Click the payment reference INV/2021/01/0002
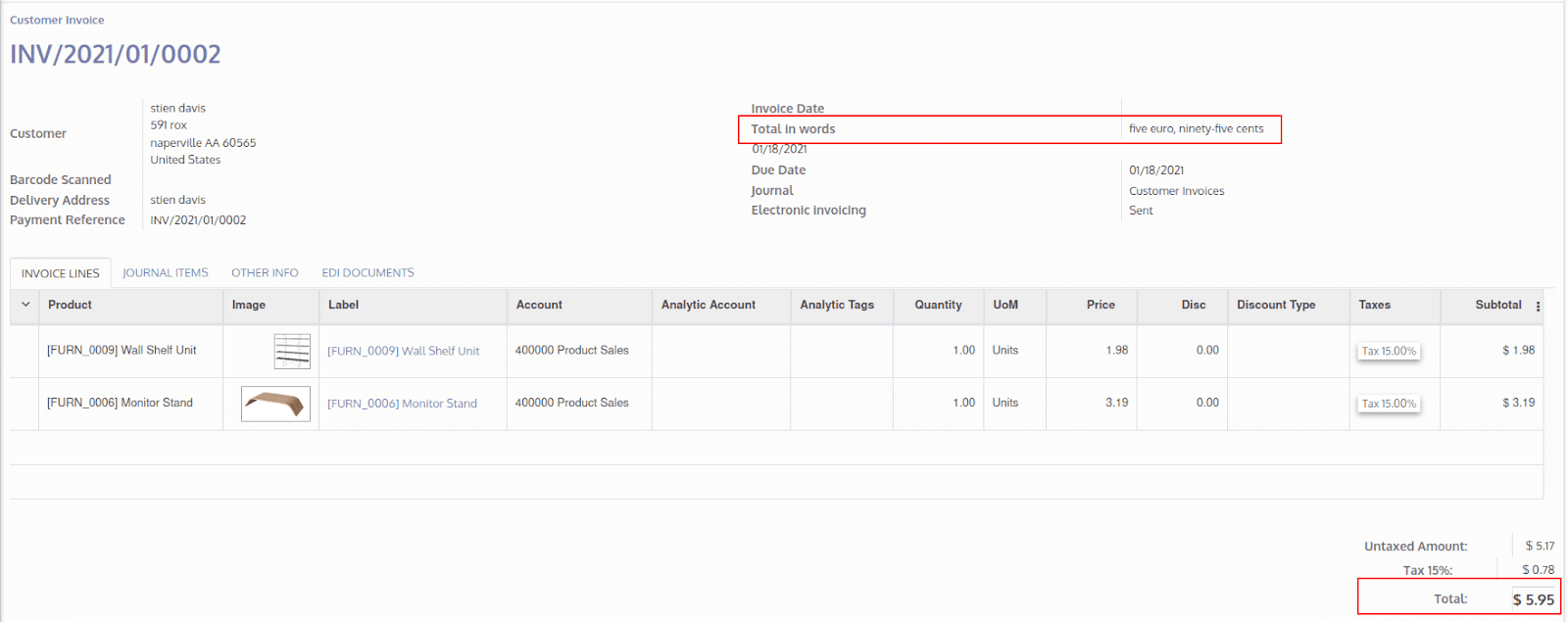1568x622 pixels. click(198, 220)
